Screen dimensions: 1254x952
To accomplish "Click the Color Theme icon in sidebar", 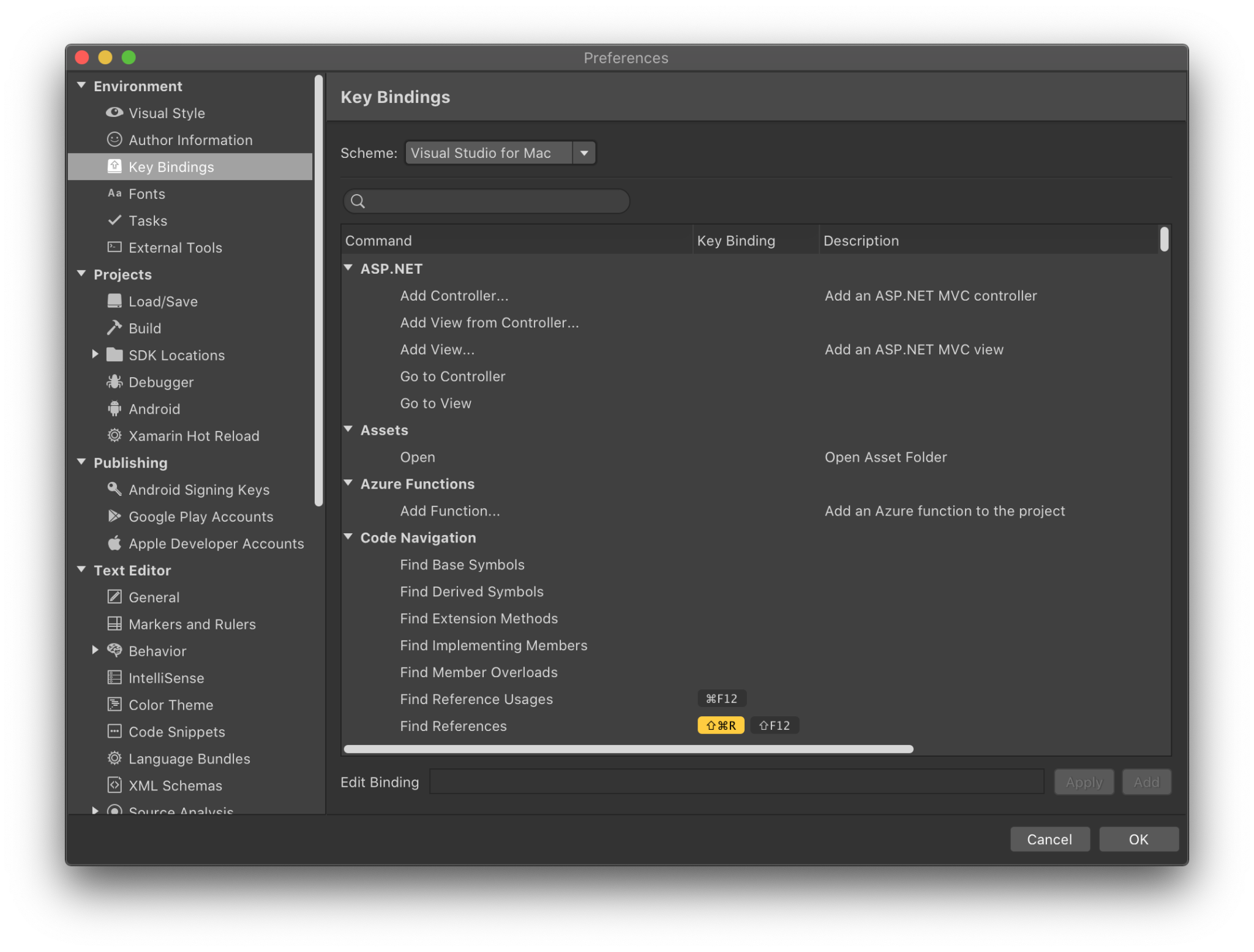I will point(114,705).
